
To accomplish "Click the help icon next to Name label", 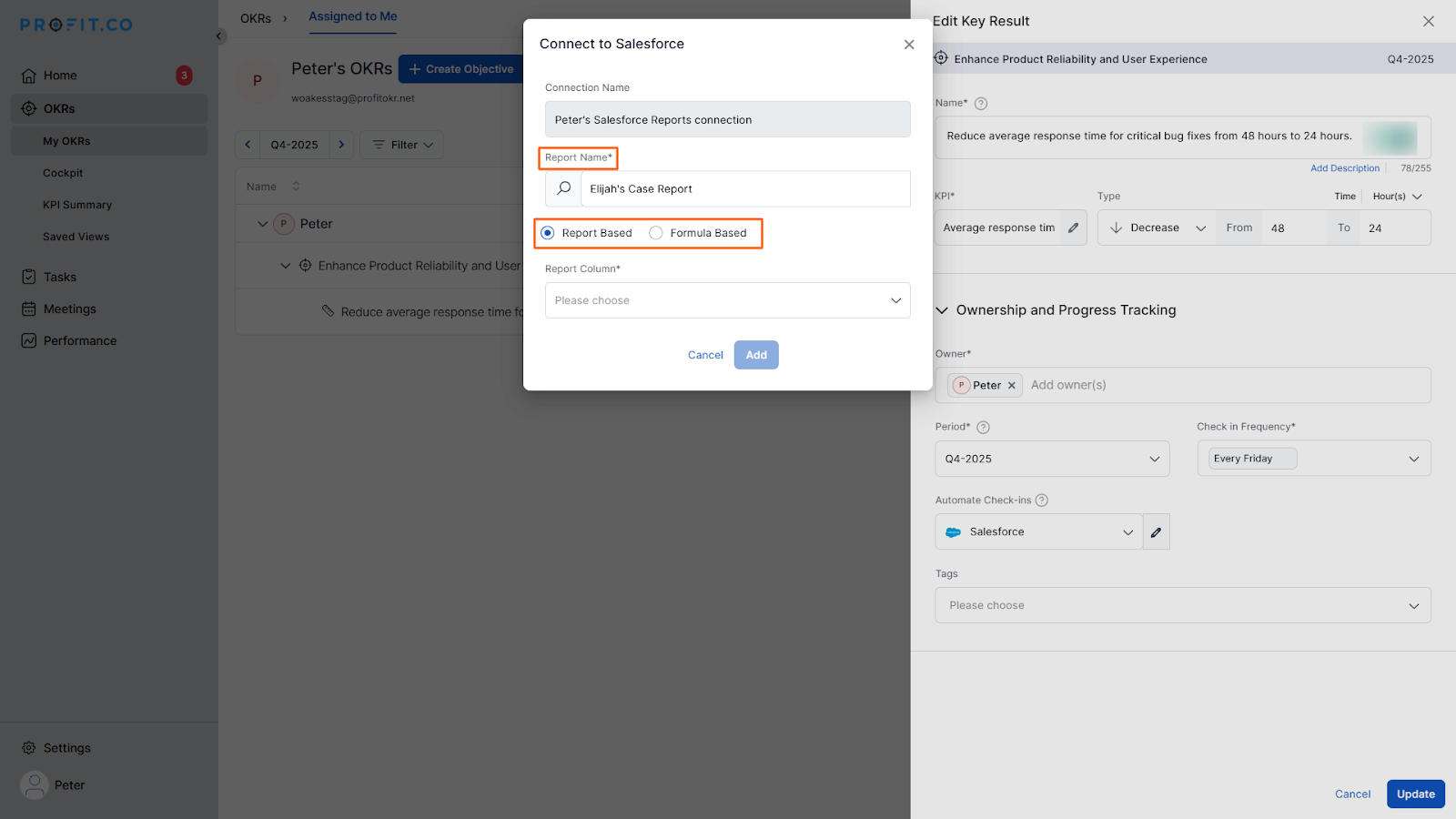I will point(981,104).
